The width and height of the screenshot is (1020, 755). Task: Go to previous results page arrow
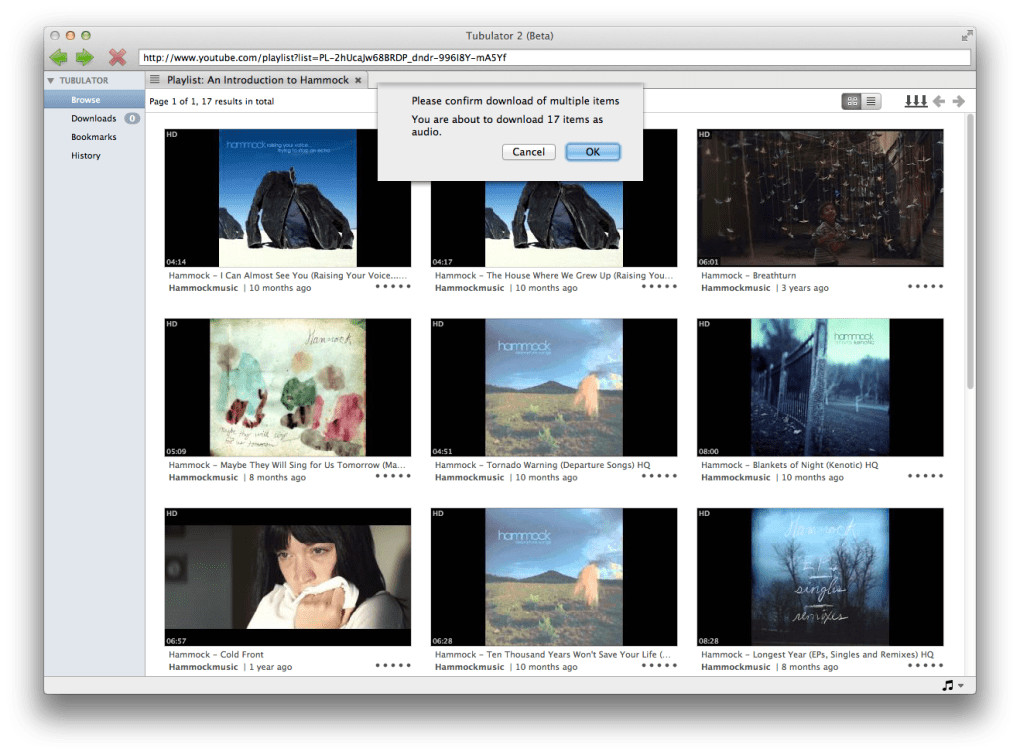[x=939, y=101]
